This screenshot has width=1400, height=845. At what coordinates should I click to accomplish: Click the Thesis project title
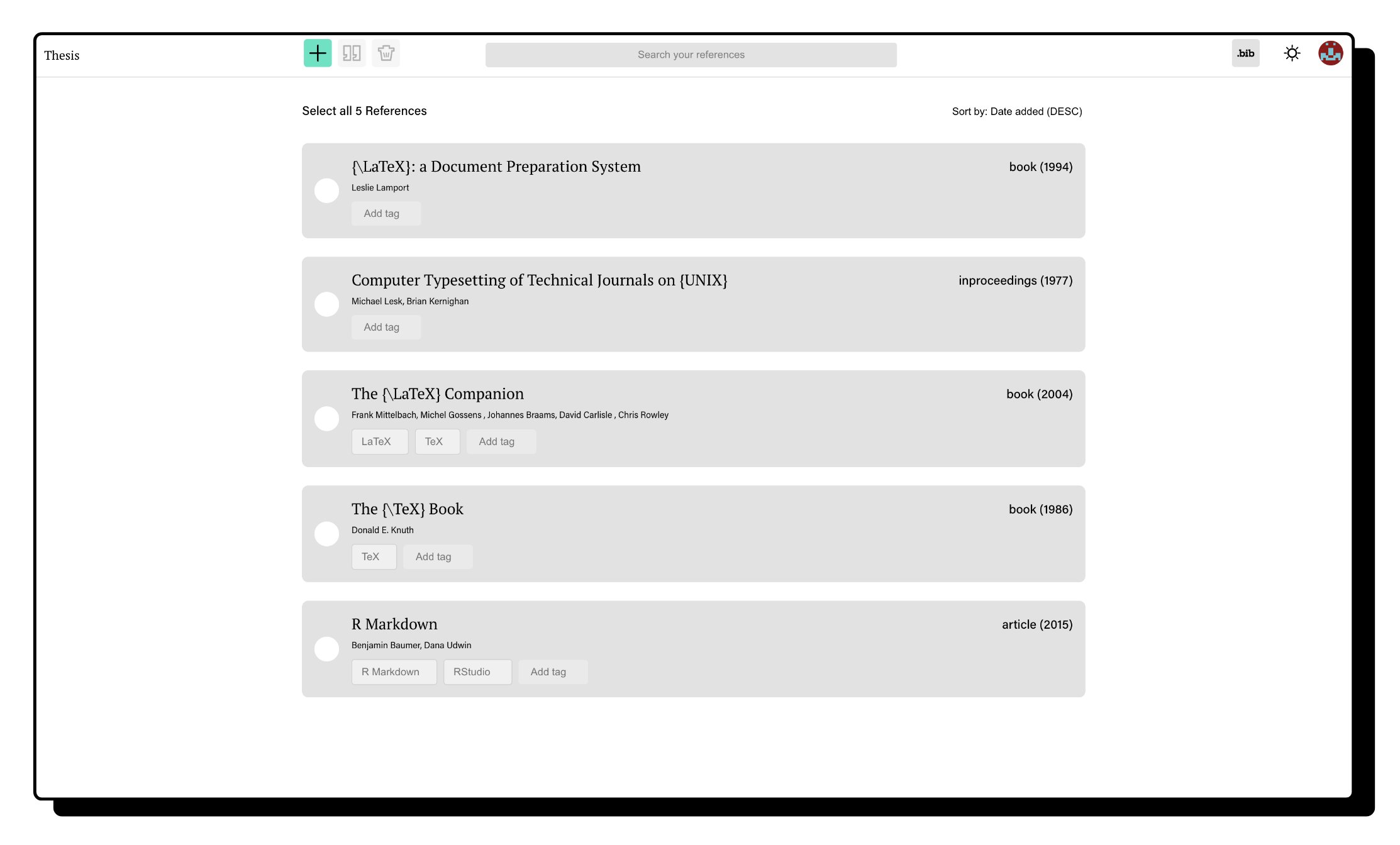click(62, 55)
